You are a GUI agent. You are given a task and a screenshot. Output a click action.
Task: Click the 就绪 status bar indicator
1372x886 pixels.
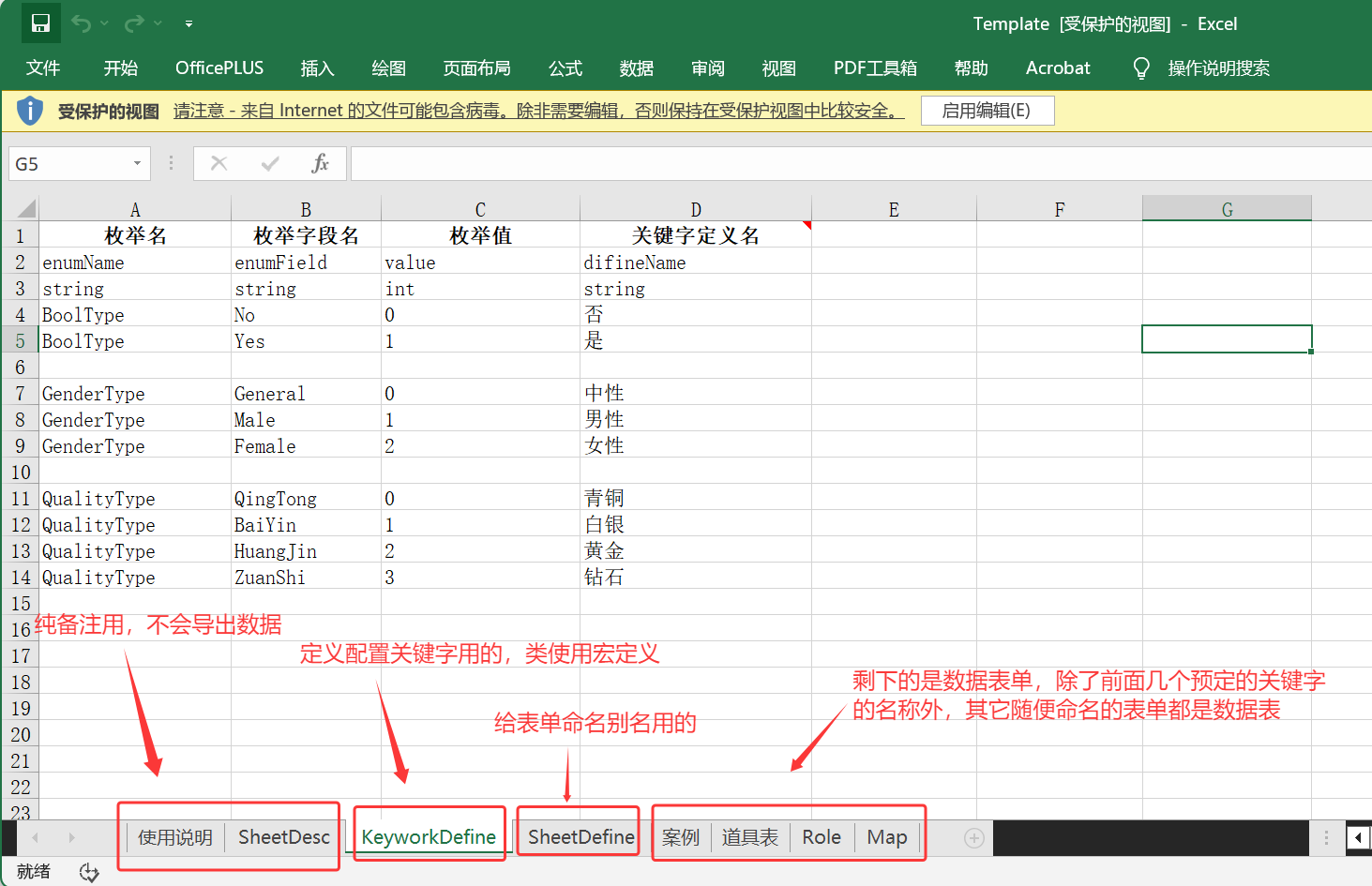coord(34,872)
